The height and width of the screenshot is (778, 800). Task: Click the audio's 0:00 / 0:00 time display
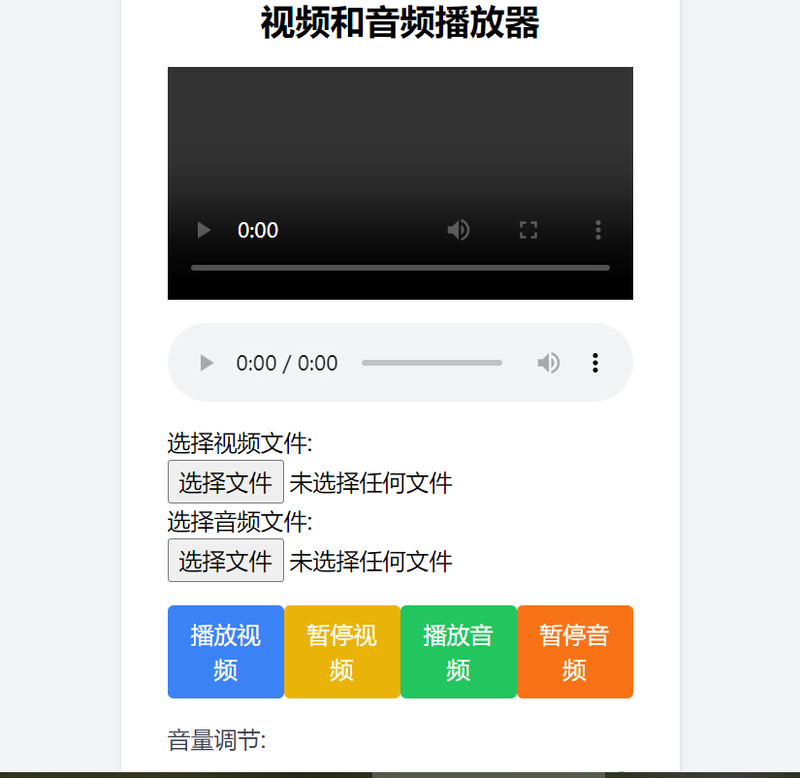coord(287,363)
